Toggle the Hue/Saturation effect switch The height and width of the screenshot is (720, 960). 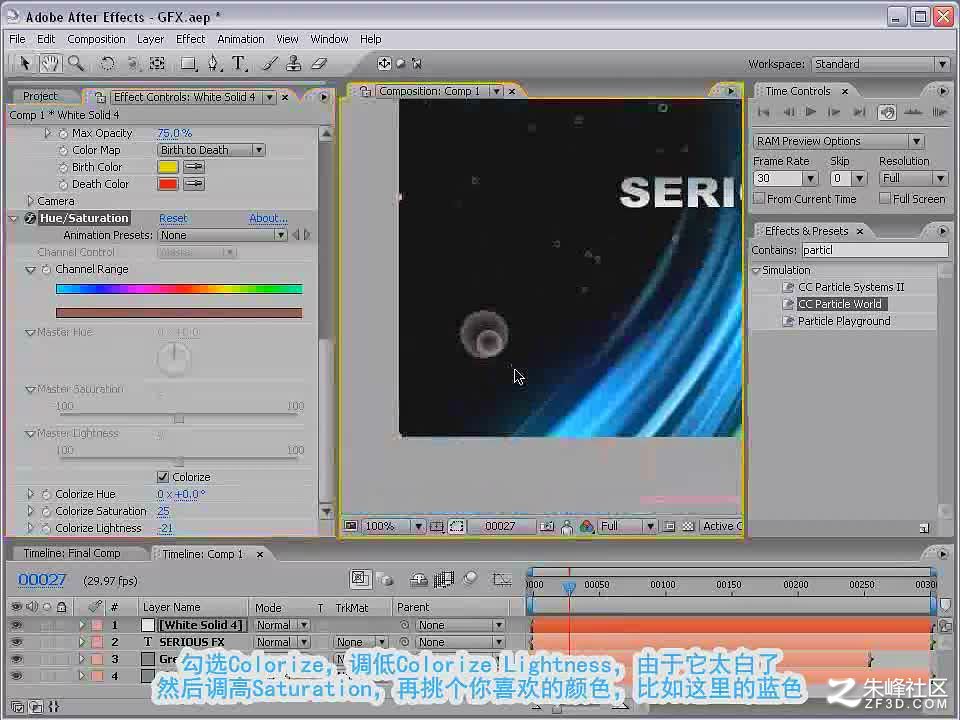(29, 218)
